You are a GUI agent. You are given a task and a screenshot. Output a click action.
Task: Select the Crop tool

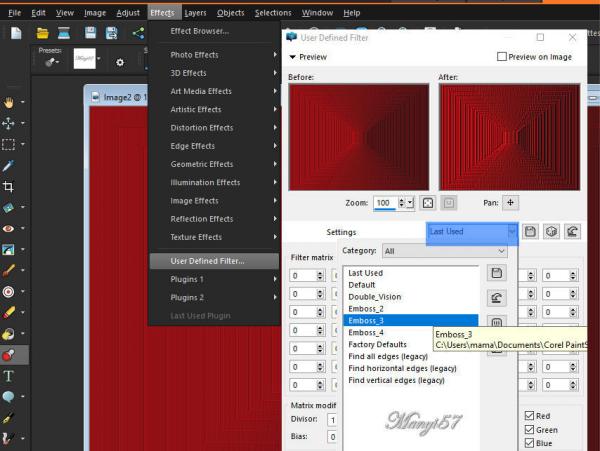pyautogui.click(x=10, y=186)
